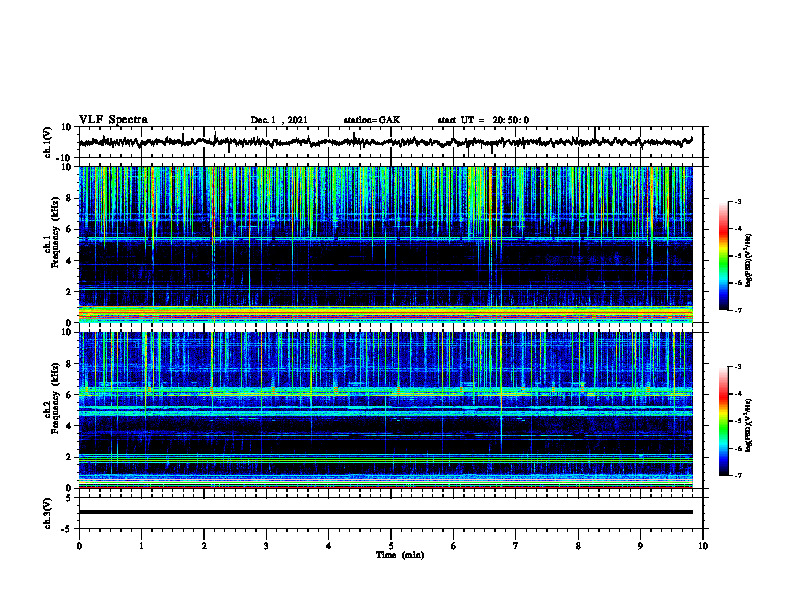This screenshot has height=612, width=792.
Task: Click the Time axis tick label "3"
Action: (x=266, y=546)
